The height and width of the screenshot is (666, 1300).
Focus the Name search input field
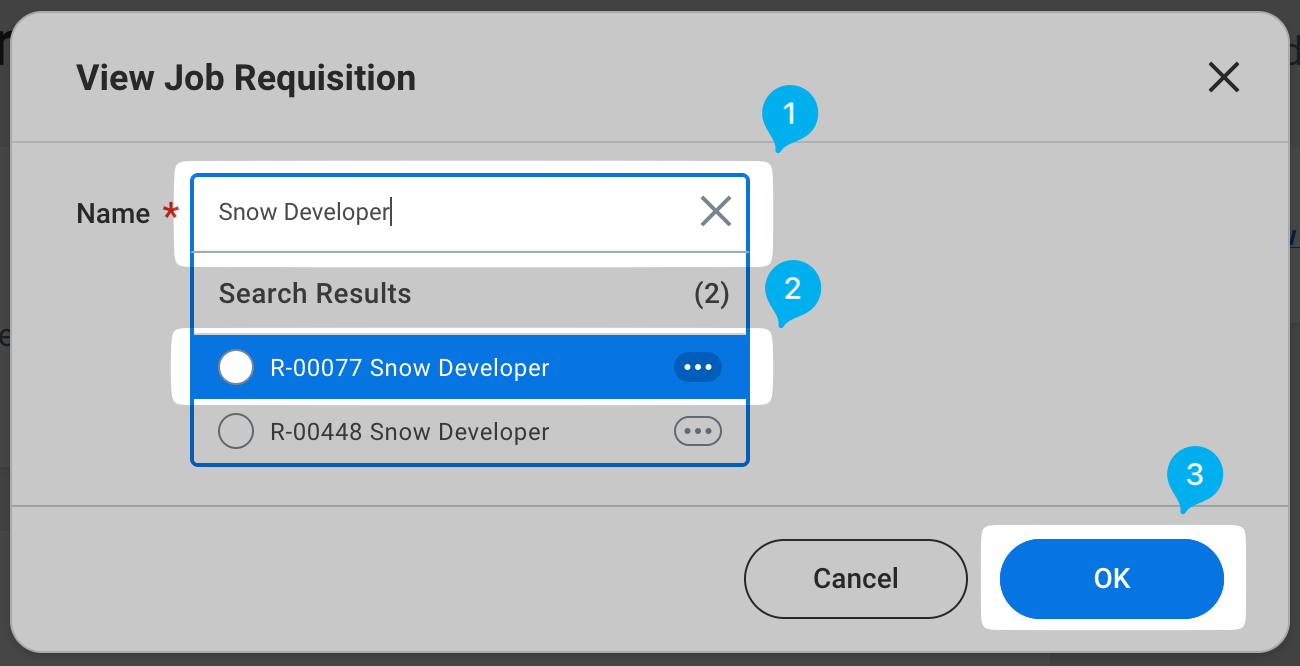pos(450,212)
